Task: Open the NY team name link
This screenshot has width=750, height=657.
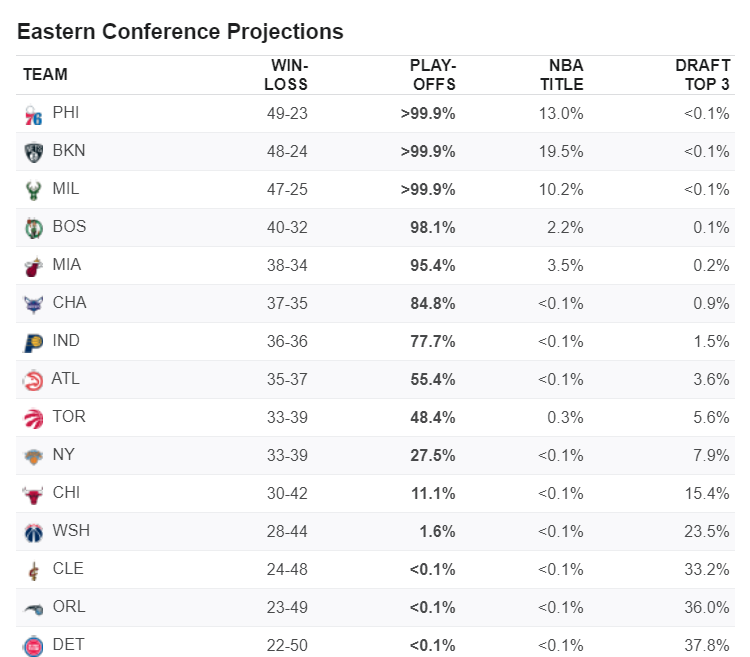Action: click(64, 454)
